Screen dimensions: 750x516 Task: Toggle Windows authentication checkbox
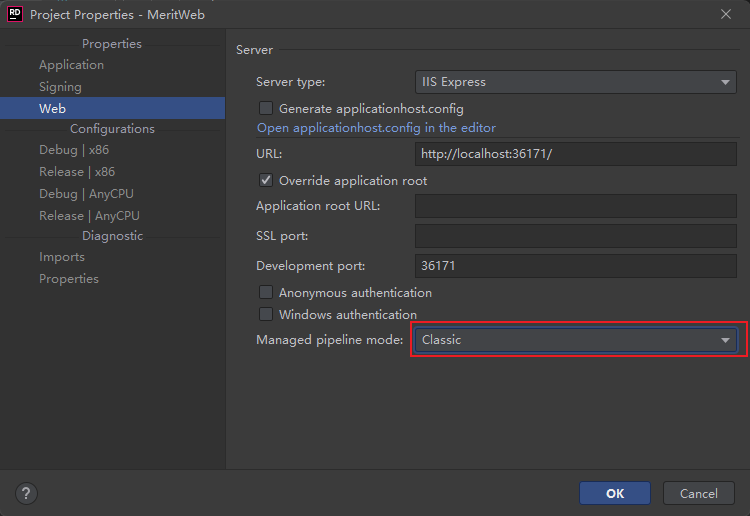(x=266, y=315)
